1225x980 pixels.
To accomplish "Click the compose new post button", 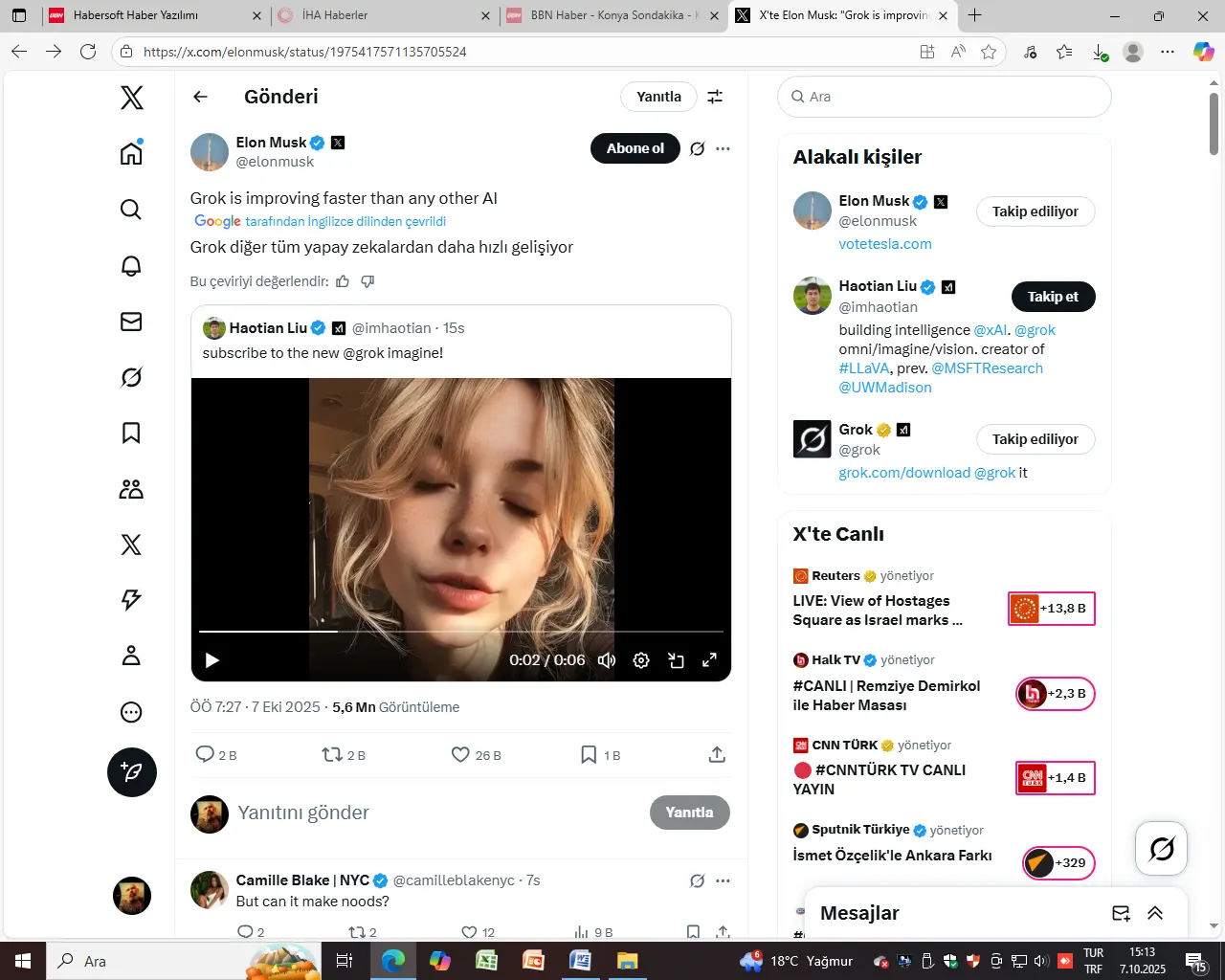I will tap(131, 772).
